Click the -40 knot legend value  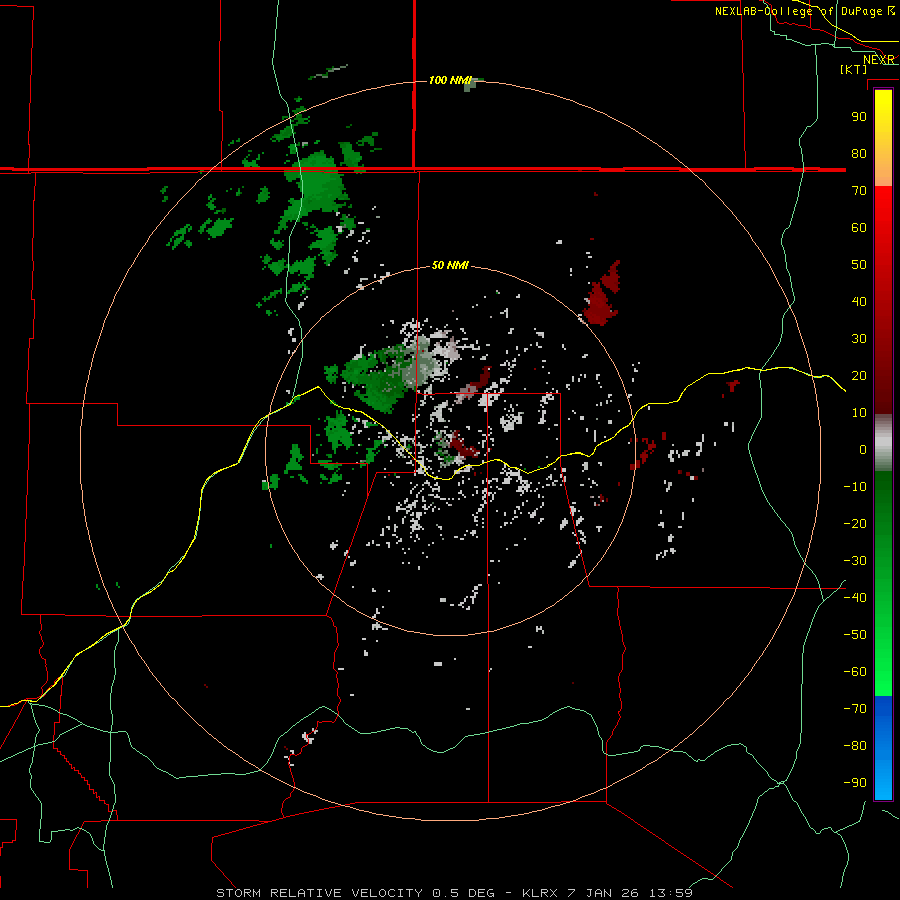click(855, 598)
